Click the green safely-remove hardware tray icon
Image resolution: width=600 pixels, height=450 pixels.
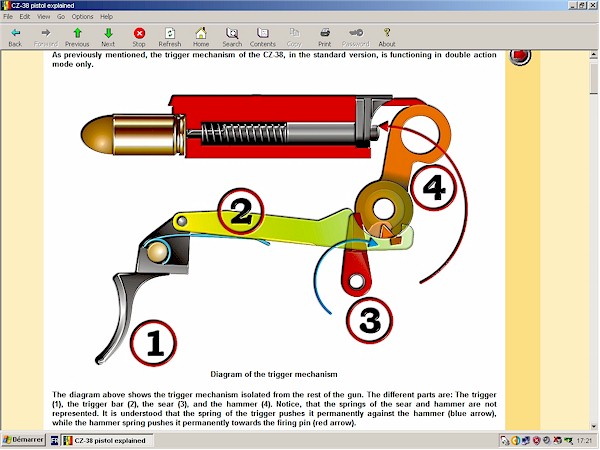point(568,441)
